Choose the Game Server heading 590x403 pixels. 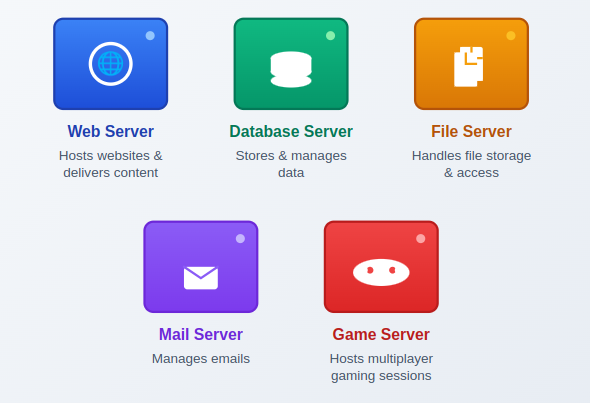click(x=381, y=334)
